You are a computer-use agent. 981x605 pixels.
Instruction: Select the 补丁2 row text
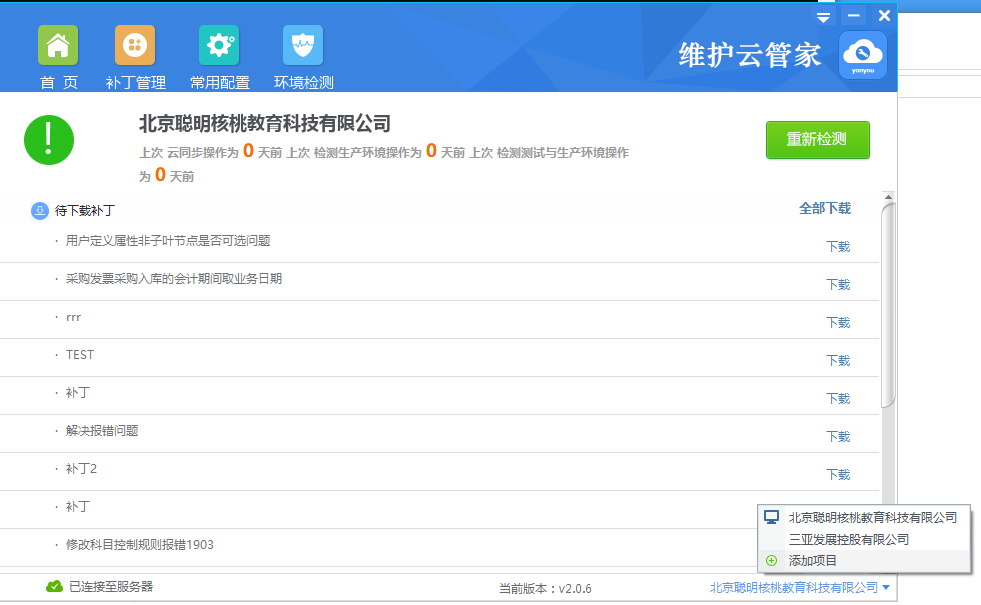[x=81, y=469]
